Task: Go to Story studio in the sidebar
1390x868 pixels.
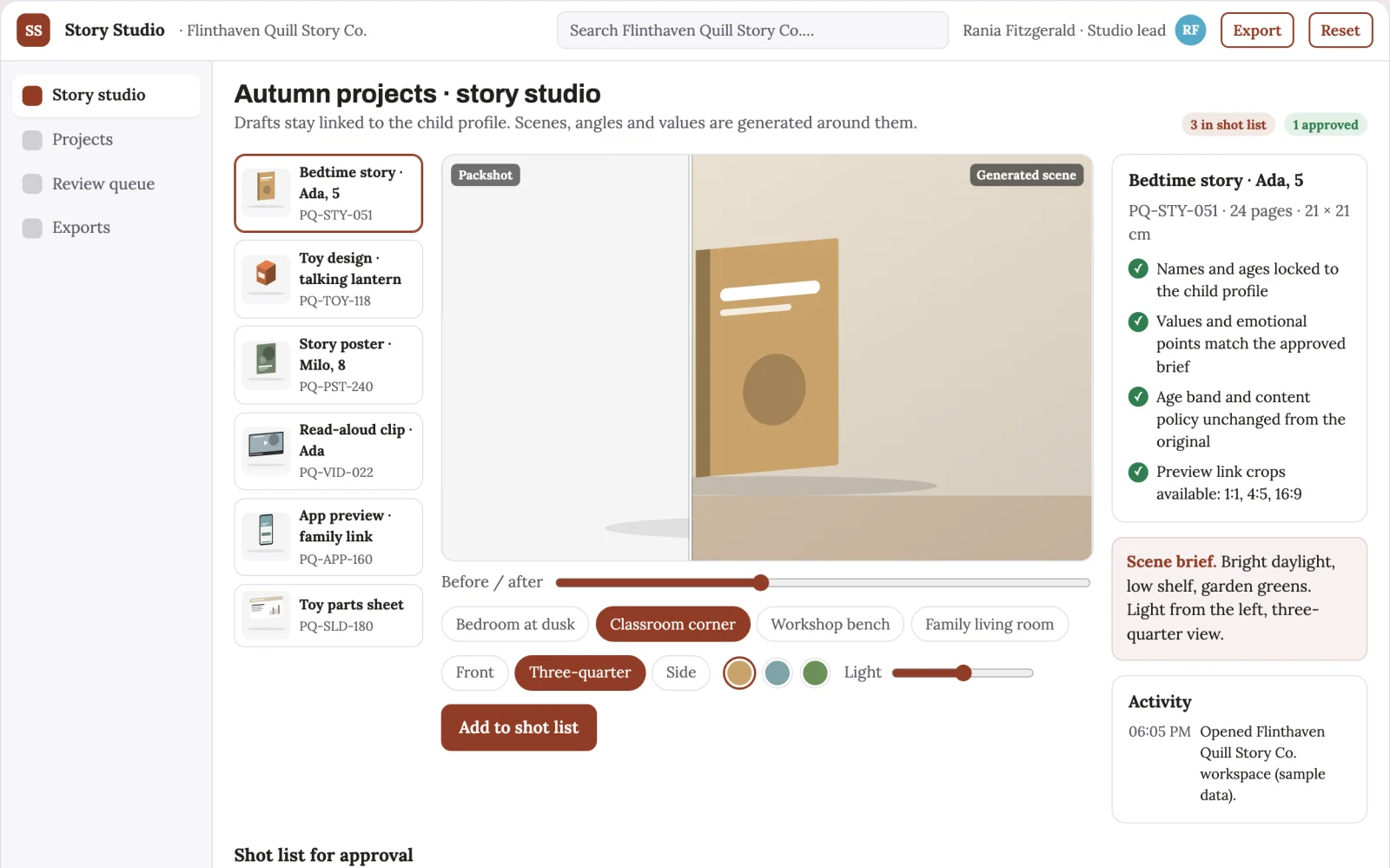Action: pos(106,96)
